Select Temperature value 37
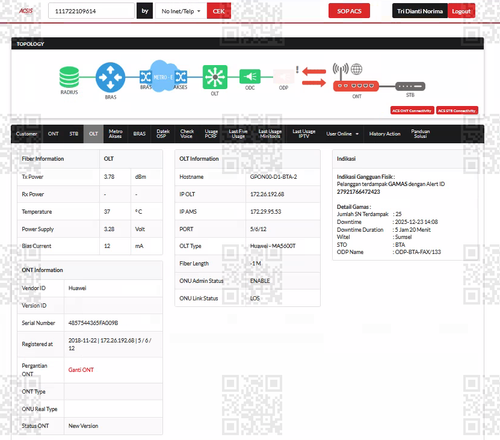The height and width of the screenshot is (440, 500). 107,212
